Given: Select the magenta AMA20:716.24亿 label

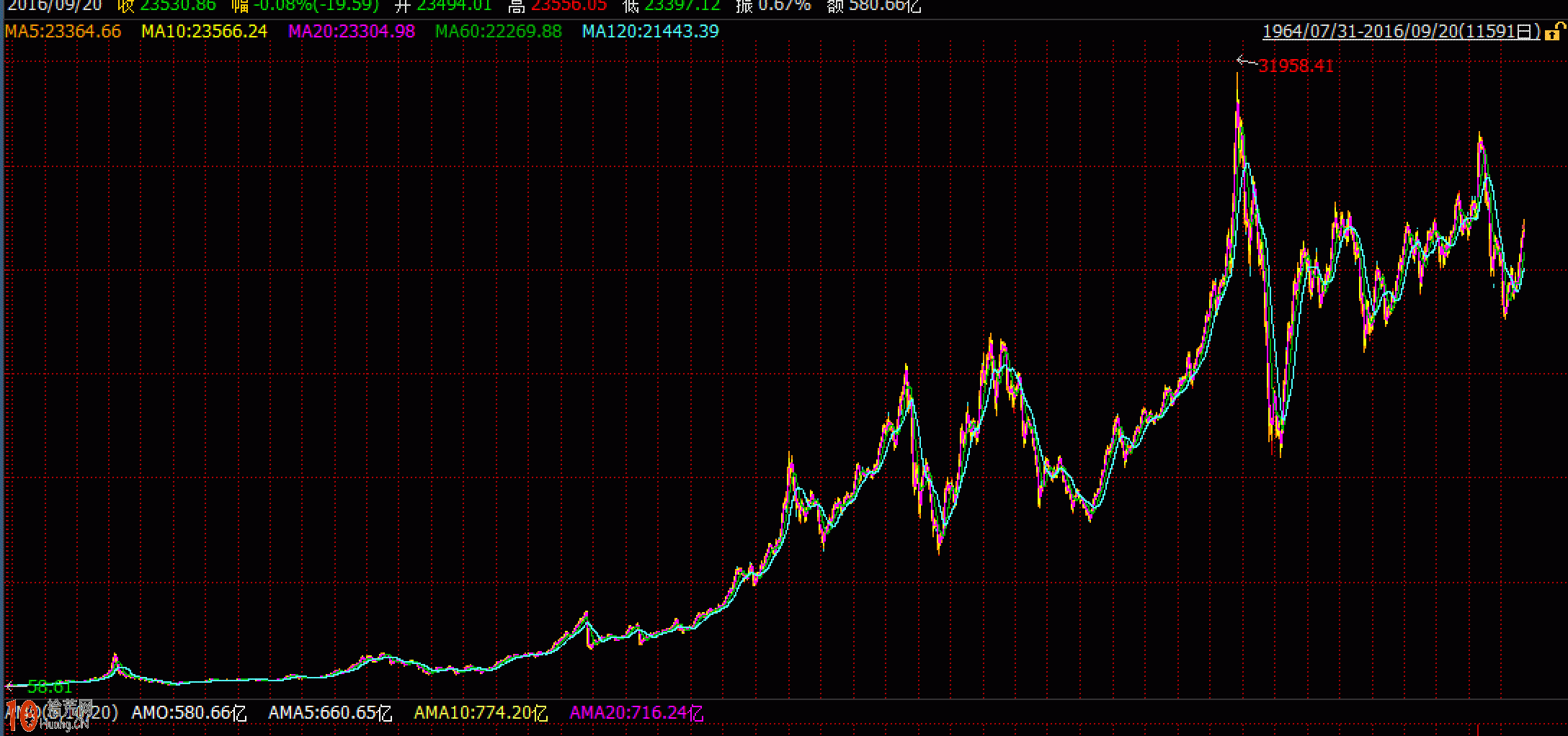Looking at the screenshot, I should [636, 713].
